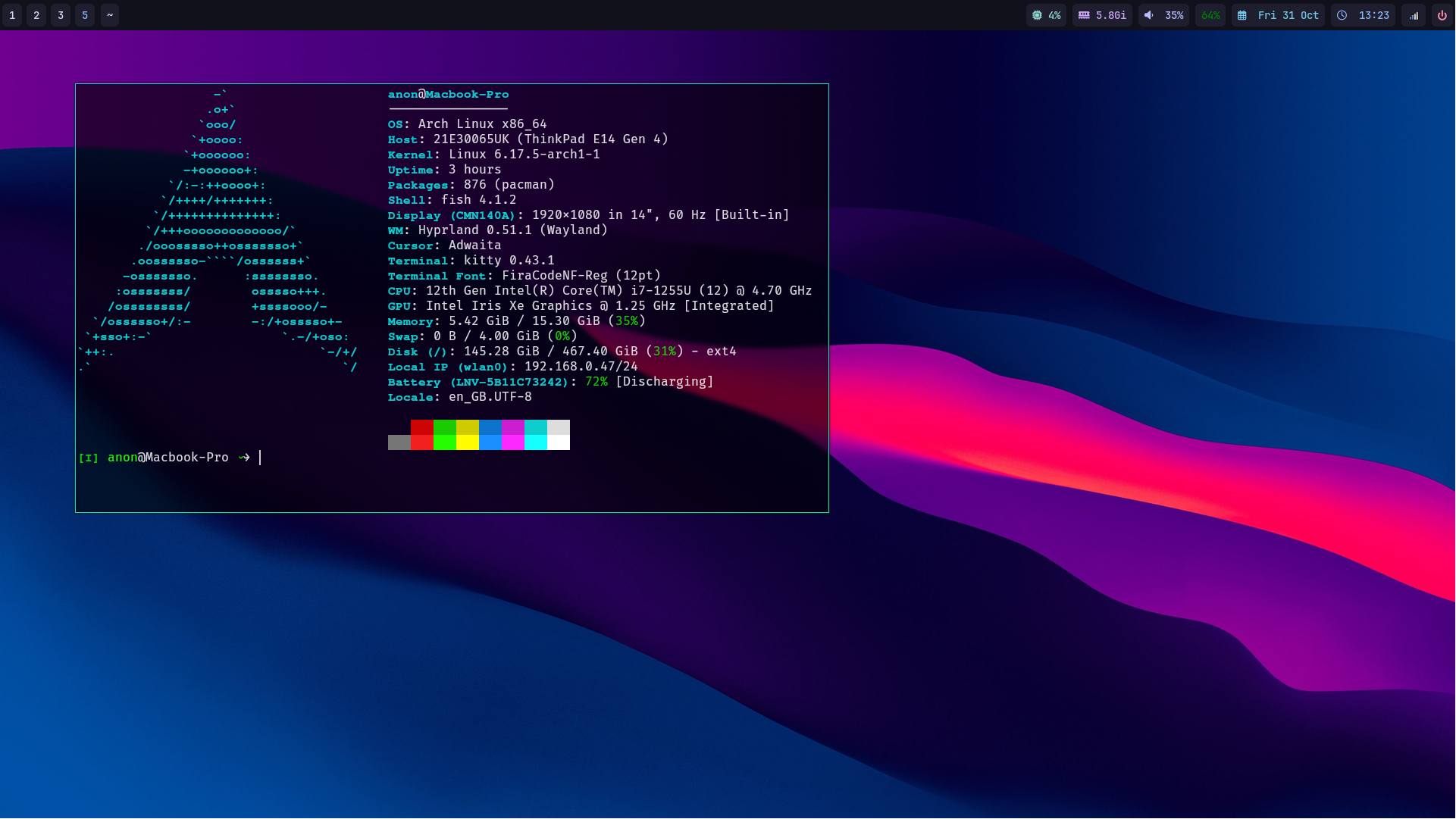Open the calendar icon in the bar
Screen dimensions: 1456x819
coord(1242,15)
